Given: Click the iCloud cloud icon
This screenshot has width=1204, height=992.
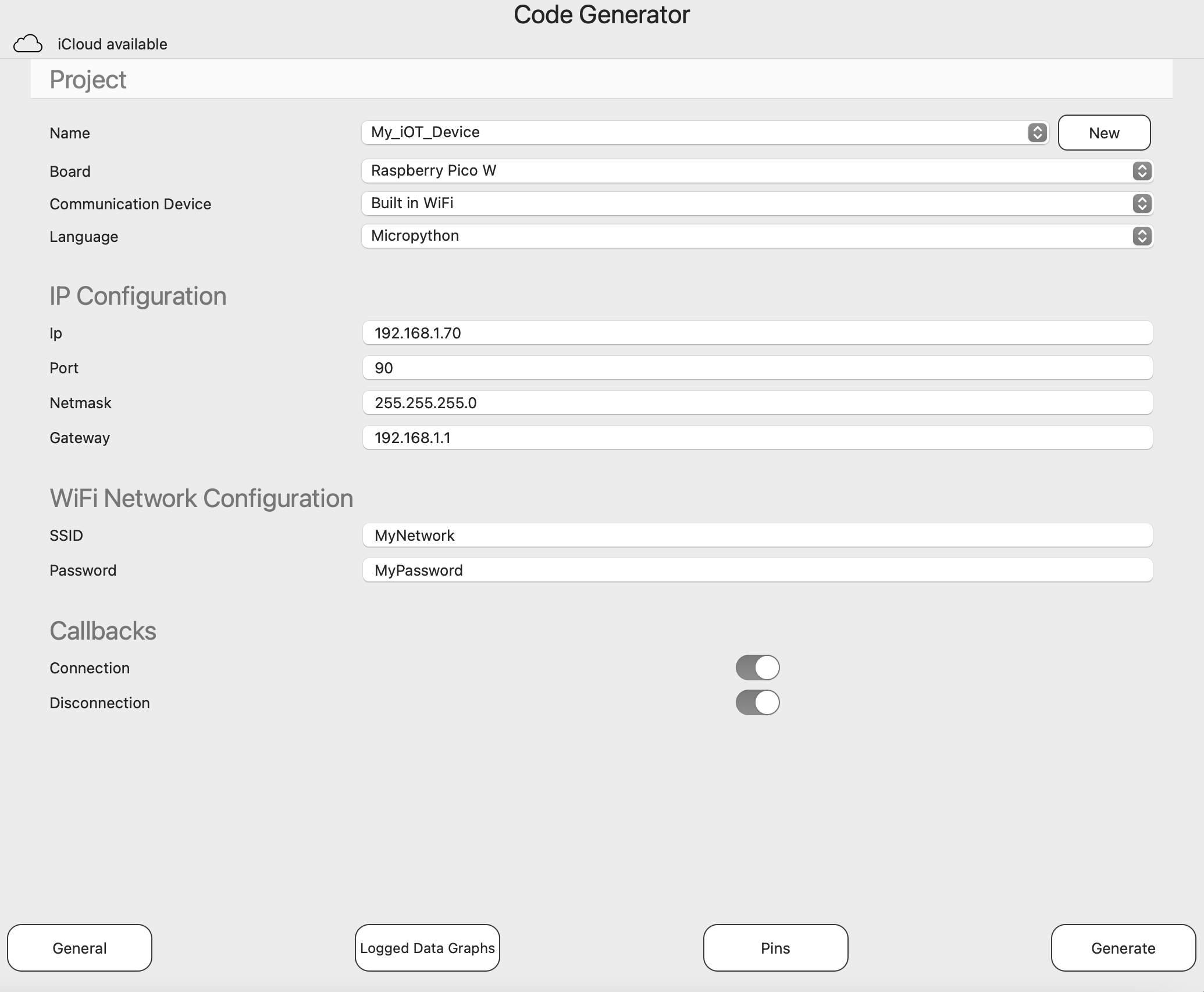Looking at the screenshot, I should [29, 43].
